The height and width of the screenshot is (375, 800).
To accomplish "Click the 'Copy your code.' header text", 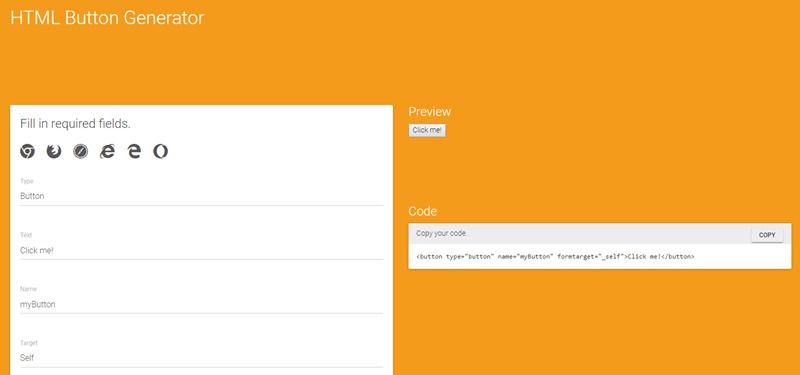I will tap(442, 234).
